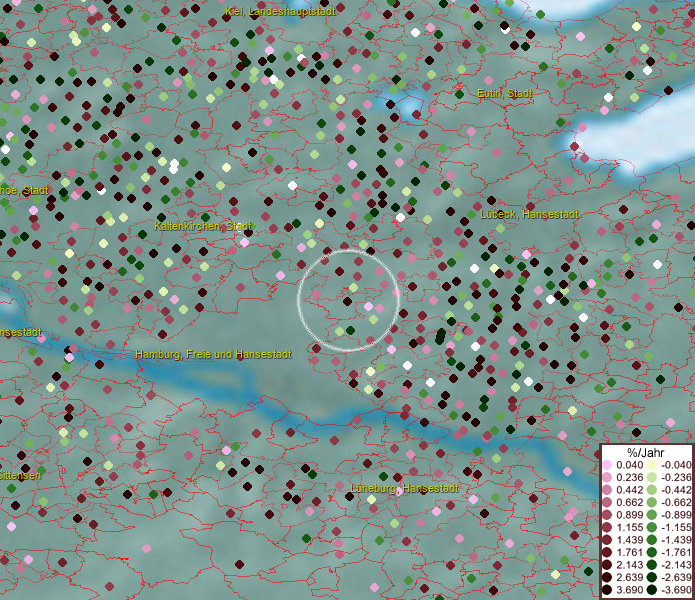
Task: Pick the 0.040 legend color swatch
Action: [607, 465]
